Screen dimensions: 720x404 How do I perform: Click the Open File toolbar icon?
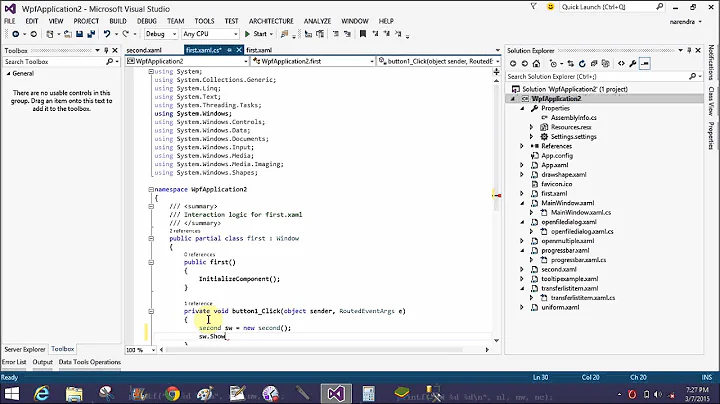tap(68, 34)
